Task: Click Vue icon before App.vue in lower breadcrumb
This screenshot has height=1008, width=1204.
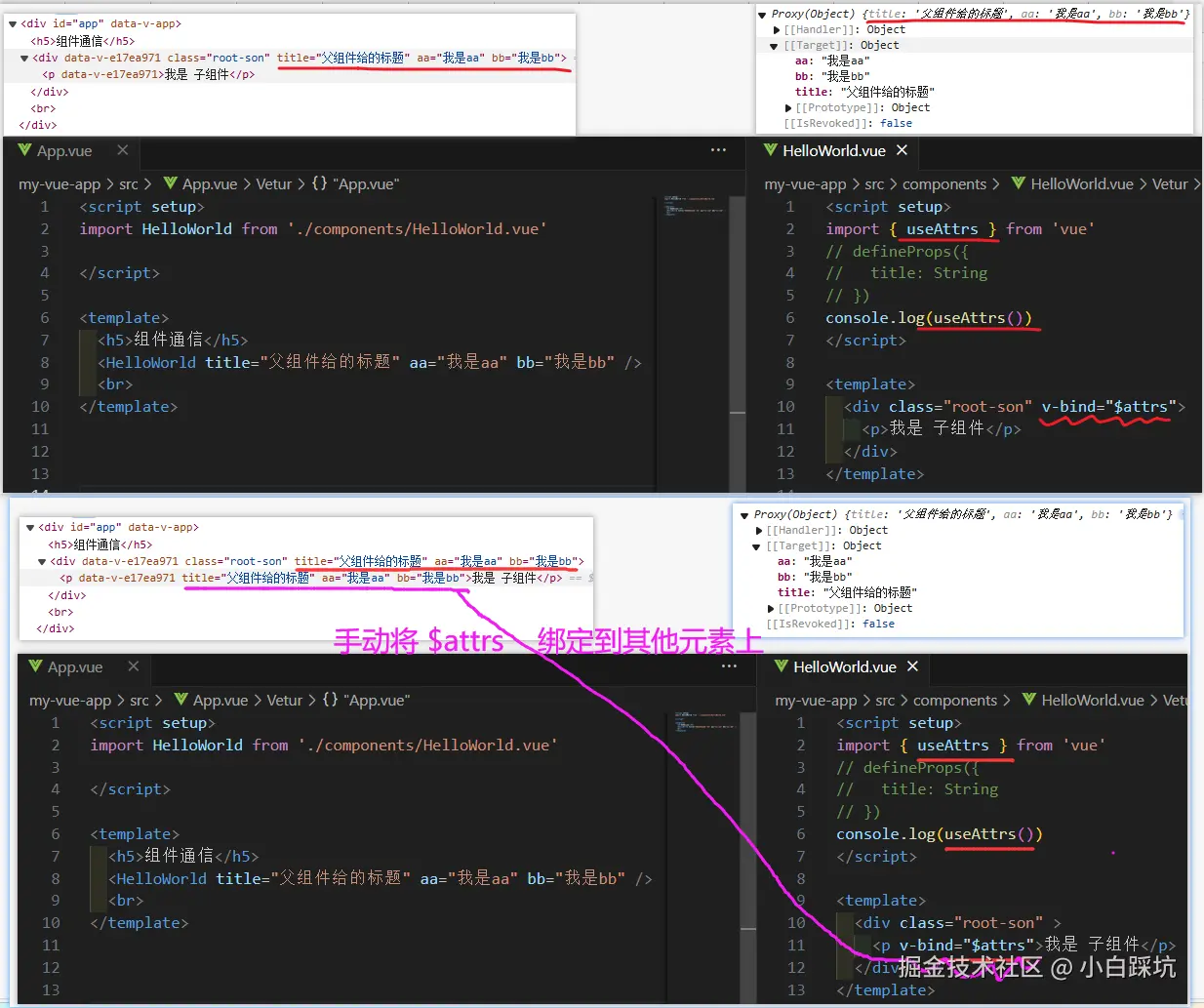Action: pyautogui.click(x=181, y=700)
